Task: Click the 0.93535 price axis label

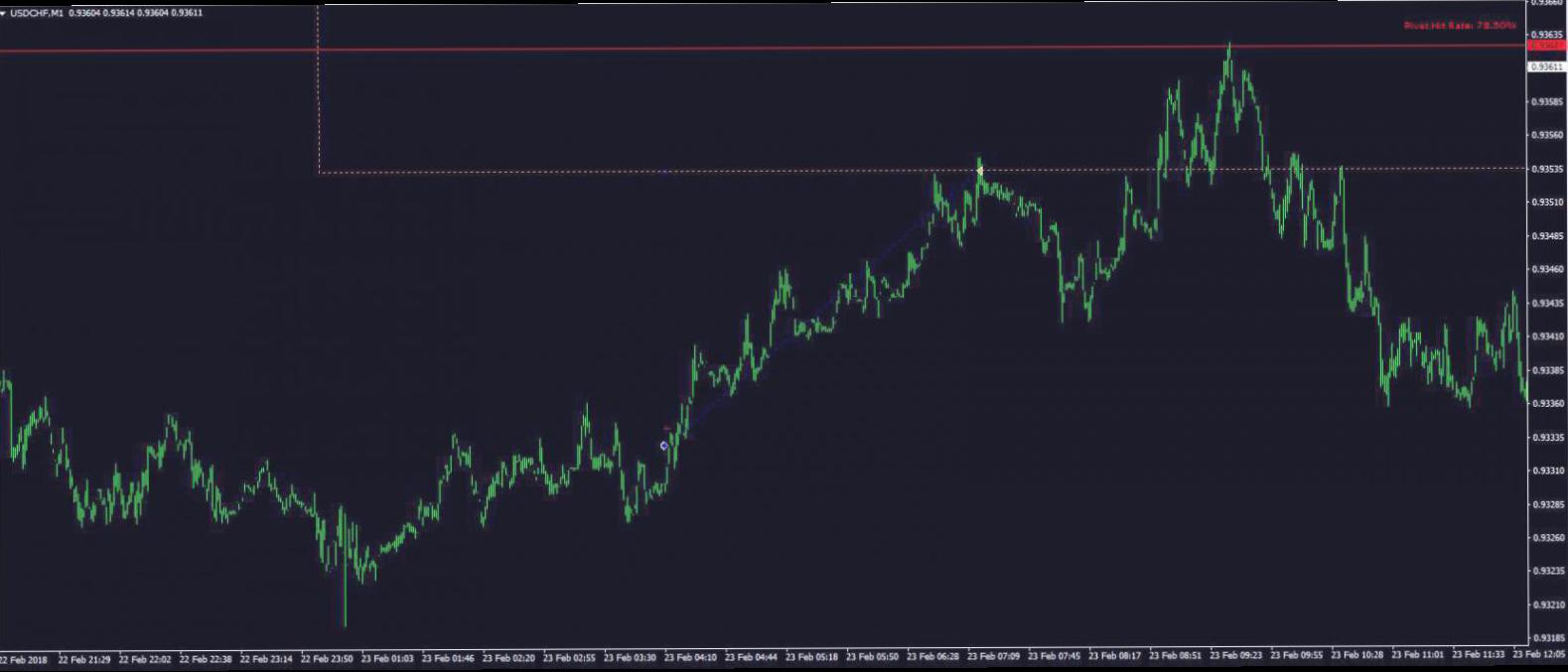Action: coord(1549,169)
